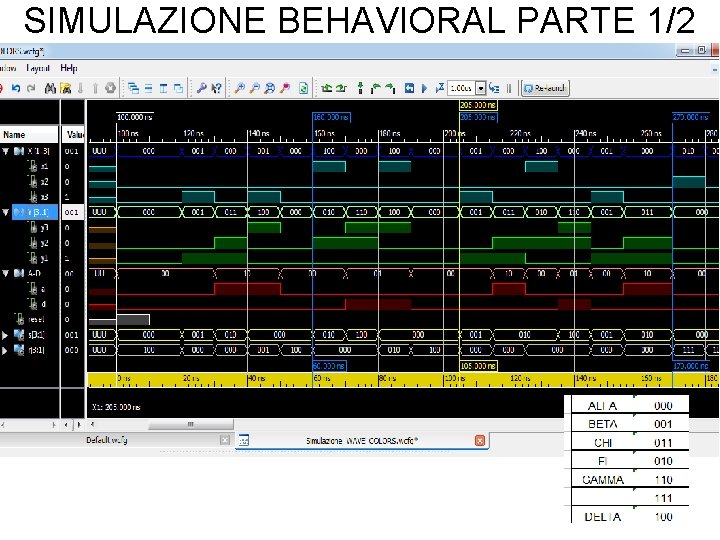Click the yellow 205.000 ns cursor label

tap(478, 105)
